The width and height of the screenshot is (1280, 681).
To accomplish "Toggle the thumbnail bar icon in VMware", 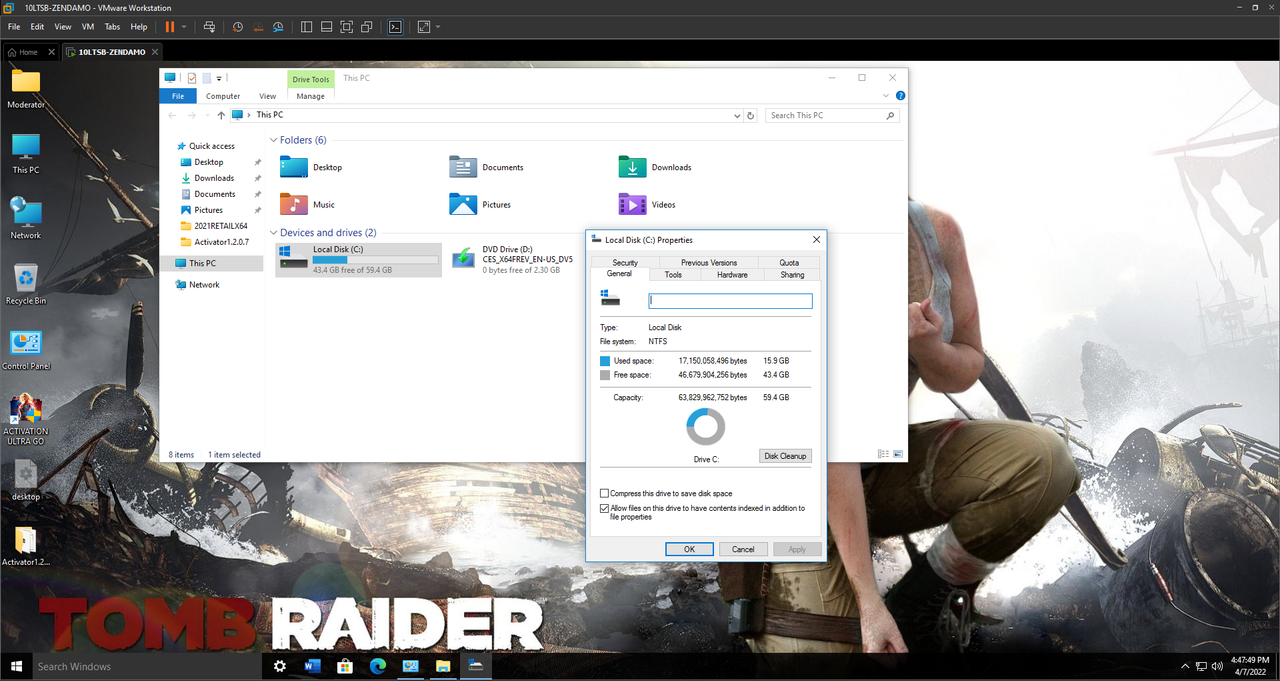I will [327, 27].
